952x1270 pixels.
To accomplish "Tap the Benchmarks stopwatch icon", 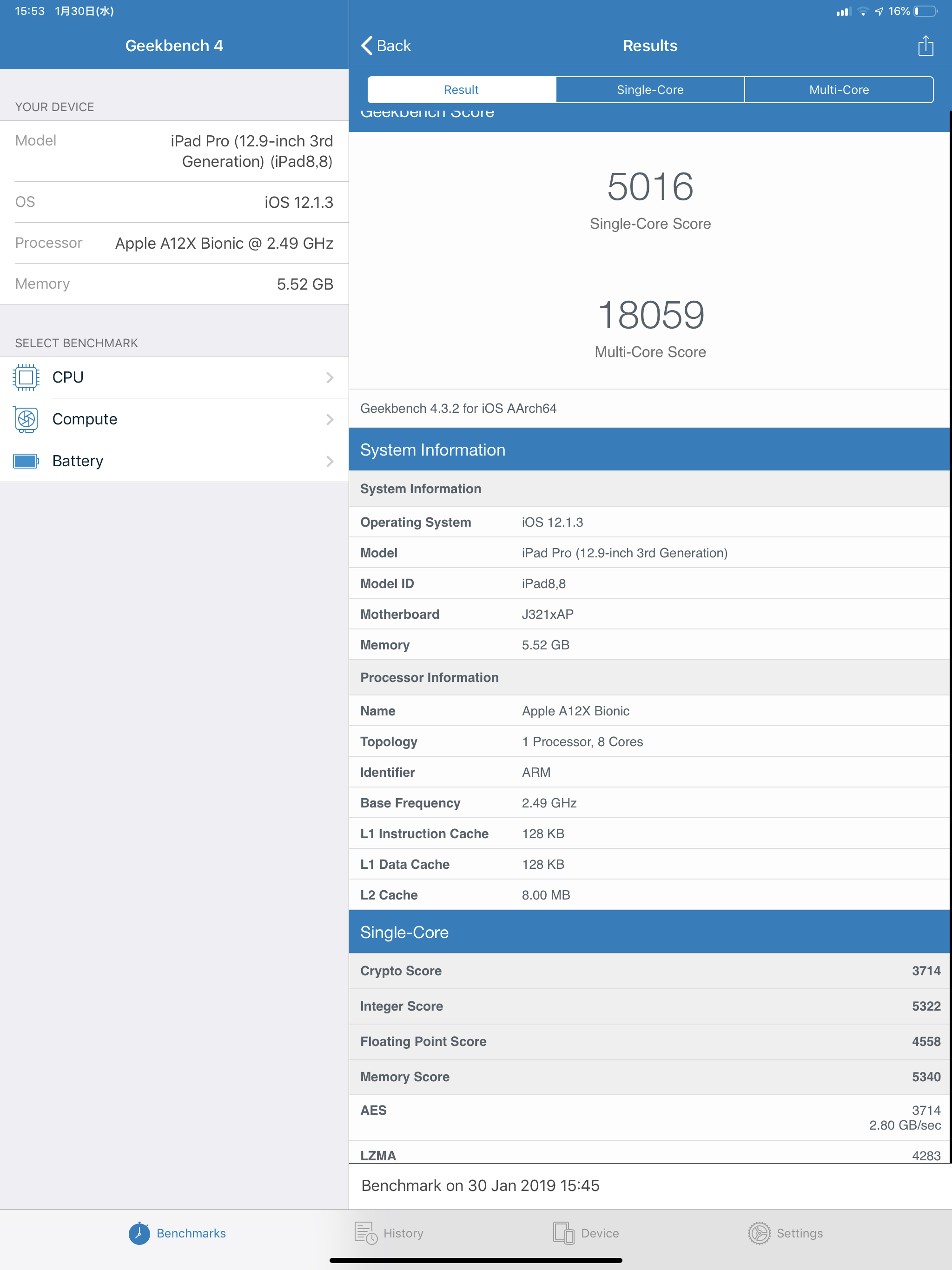I will point(139,1233).
